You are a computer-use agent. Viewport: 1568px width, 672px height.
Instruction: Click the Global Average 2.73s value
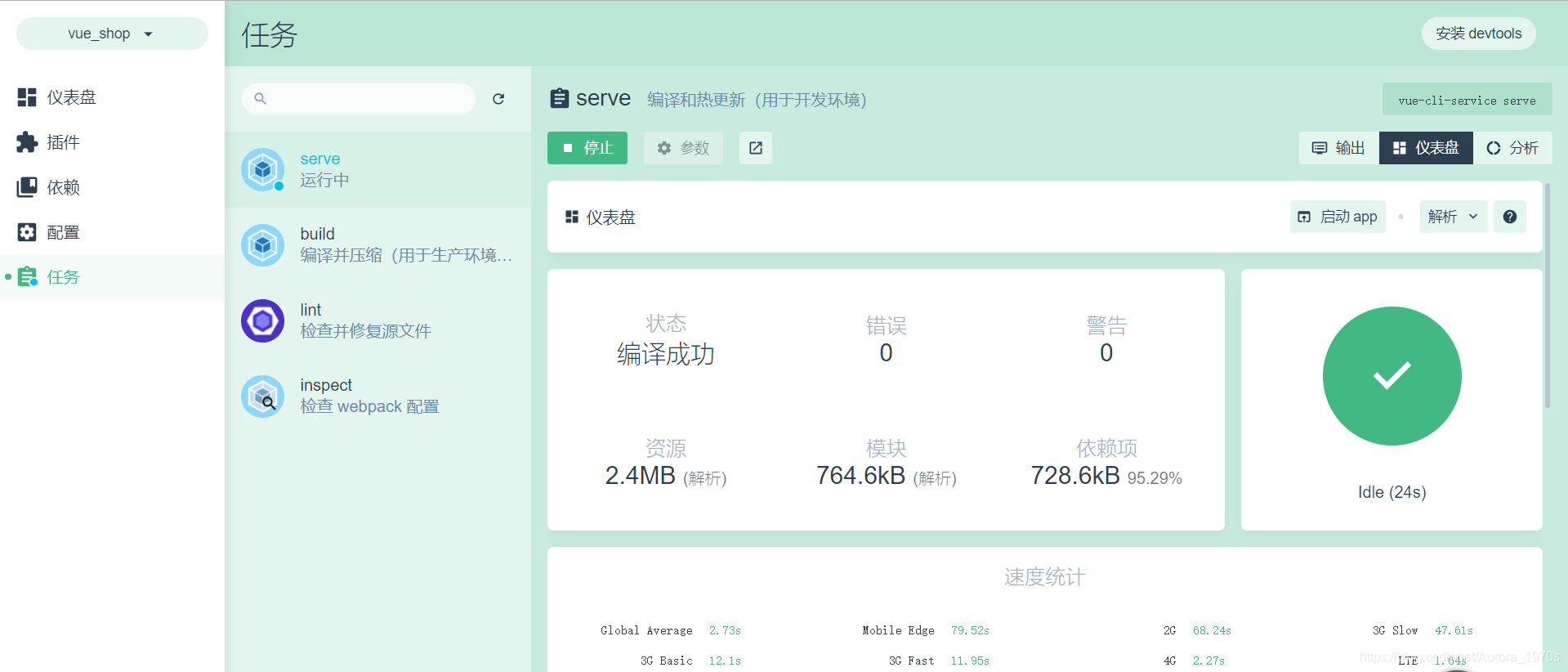tap(725, 630)
